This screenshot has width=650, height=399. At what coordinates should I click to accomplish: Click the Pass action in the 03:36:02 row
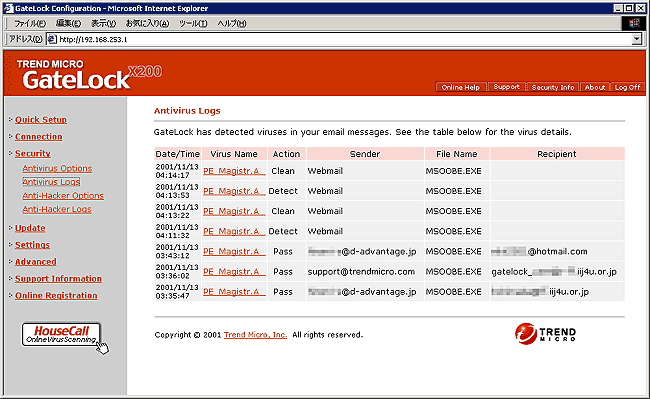(283, 272)
